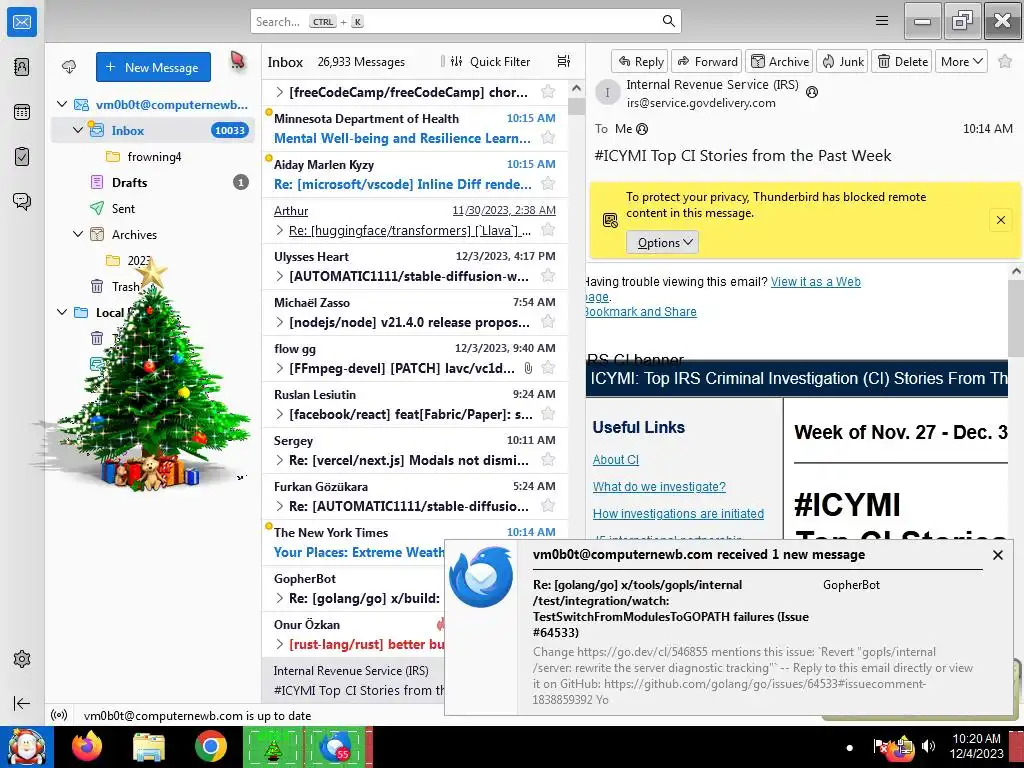Screen dimensions: 1024x768
Task: Click the attachment paperclip on FFmpeg-devel message
Action: [528, 368]
